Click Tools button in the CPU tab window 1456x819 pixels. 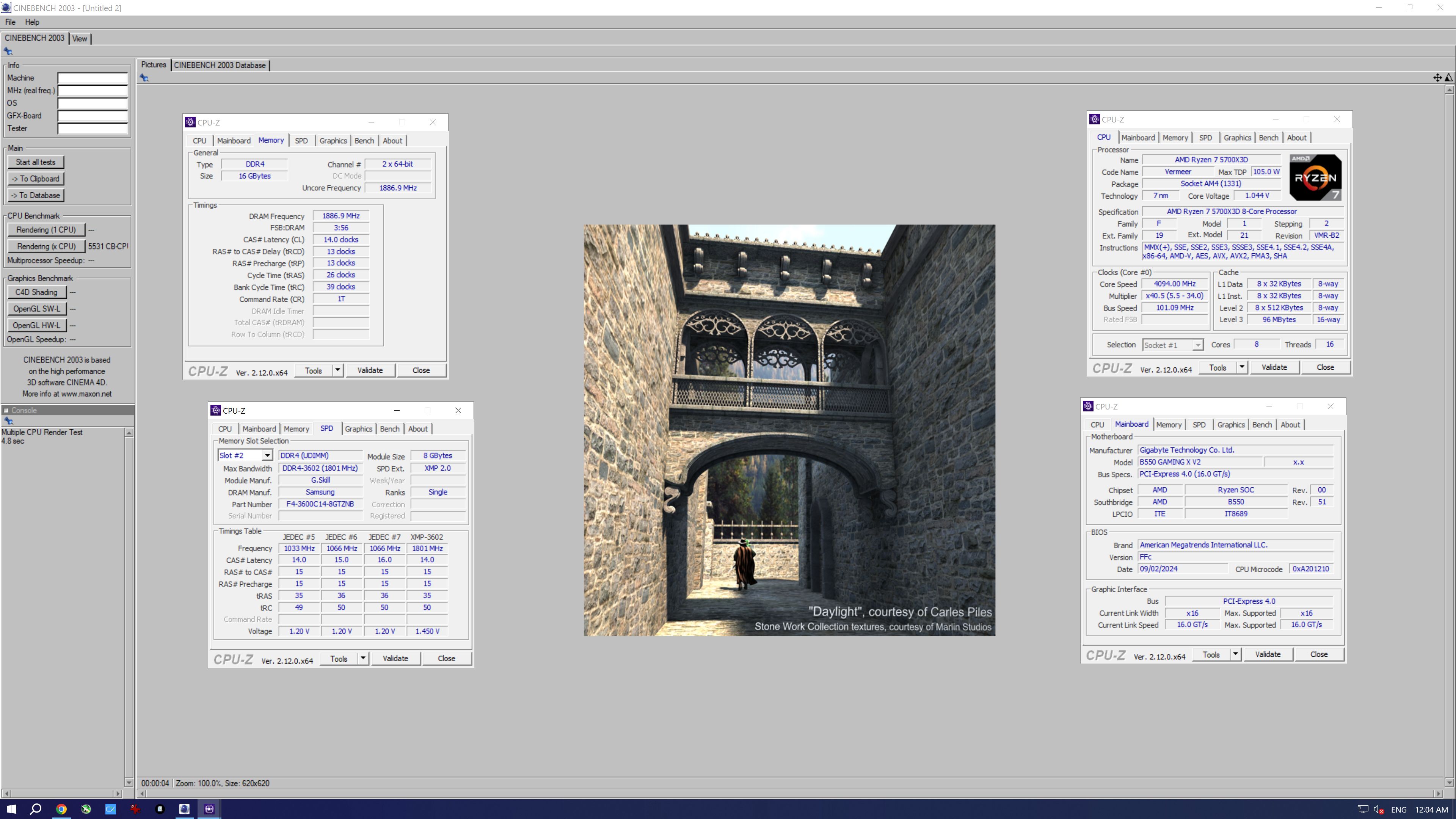point(1218,367)
